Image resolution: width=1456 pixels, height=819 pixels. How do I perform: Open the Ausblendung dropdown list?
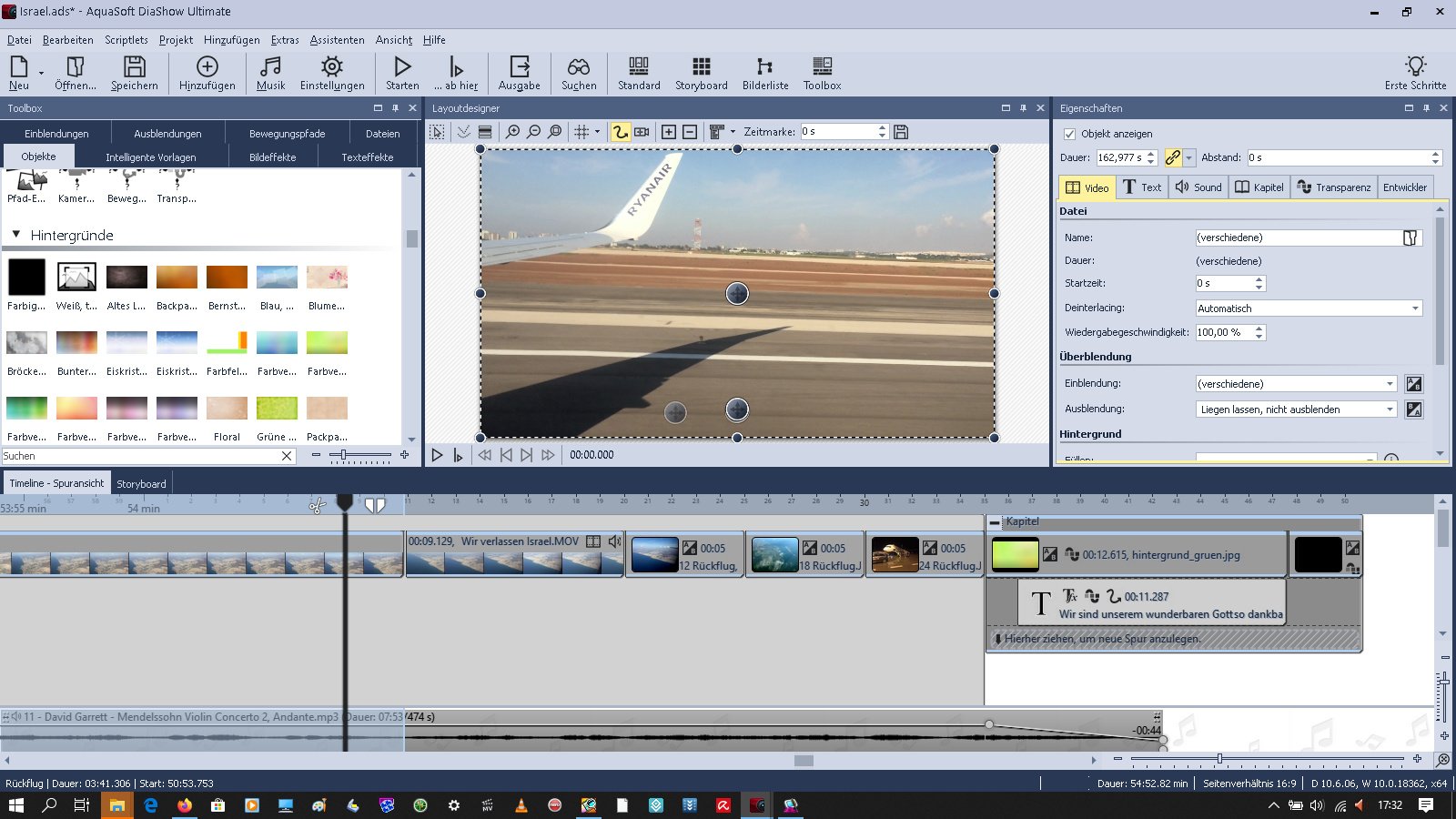tap(1296, 409)
